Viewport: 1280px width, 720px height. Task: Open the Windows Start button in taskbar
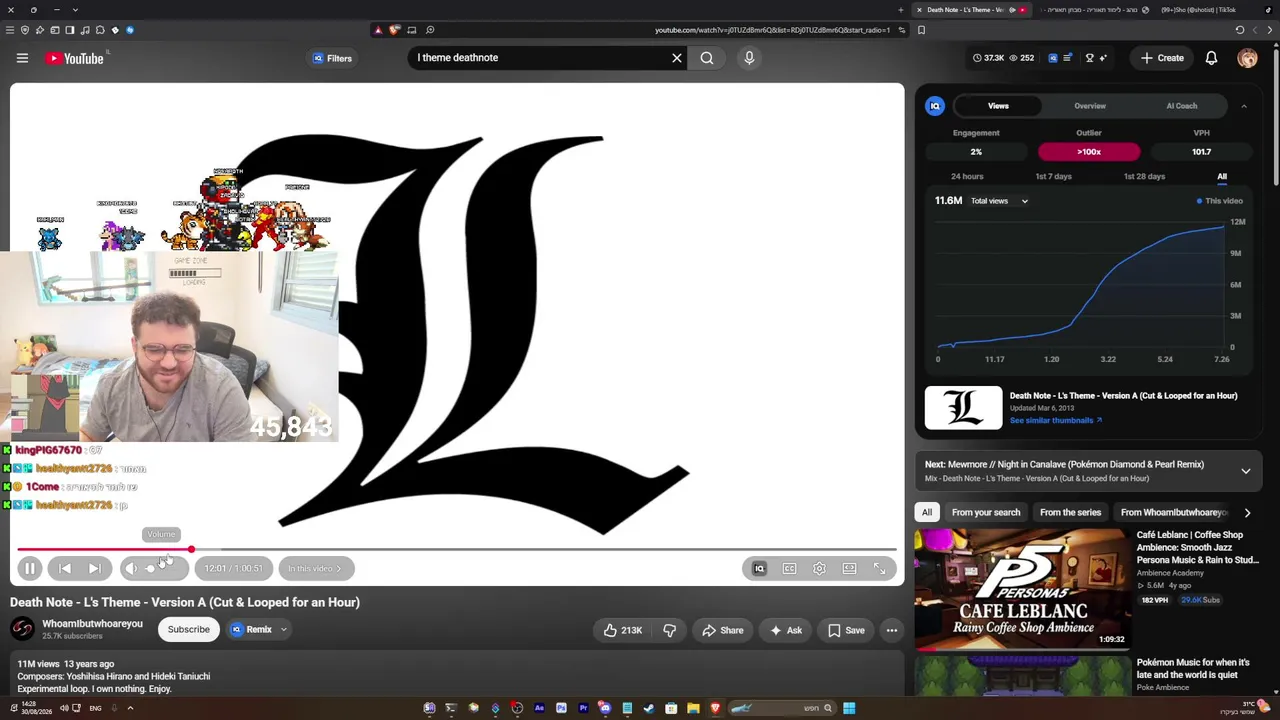coord(849,708)
